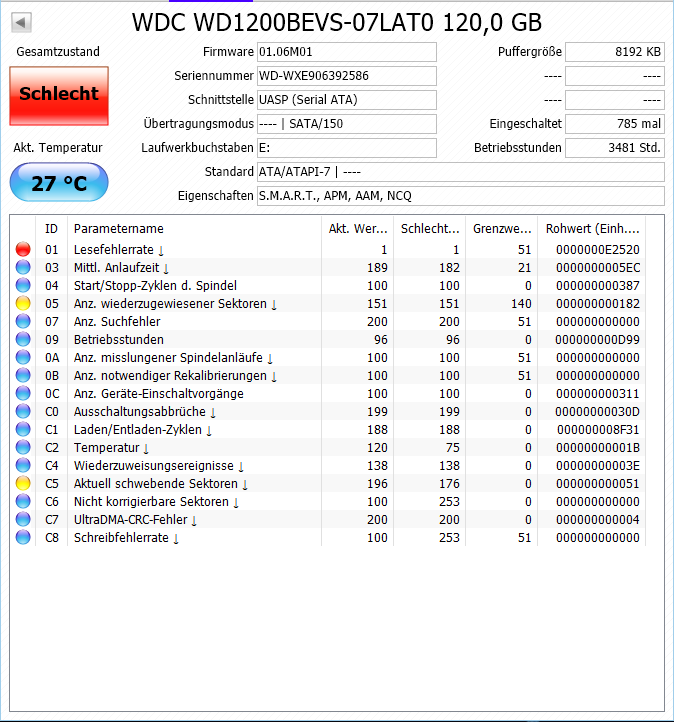The image size is (674, 722).
Task: Click the 27 °C temperature indicator
Action: coord(59,182)
